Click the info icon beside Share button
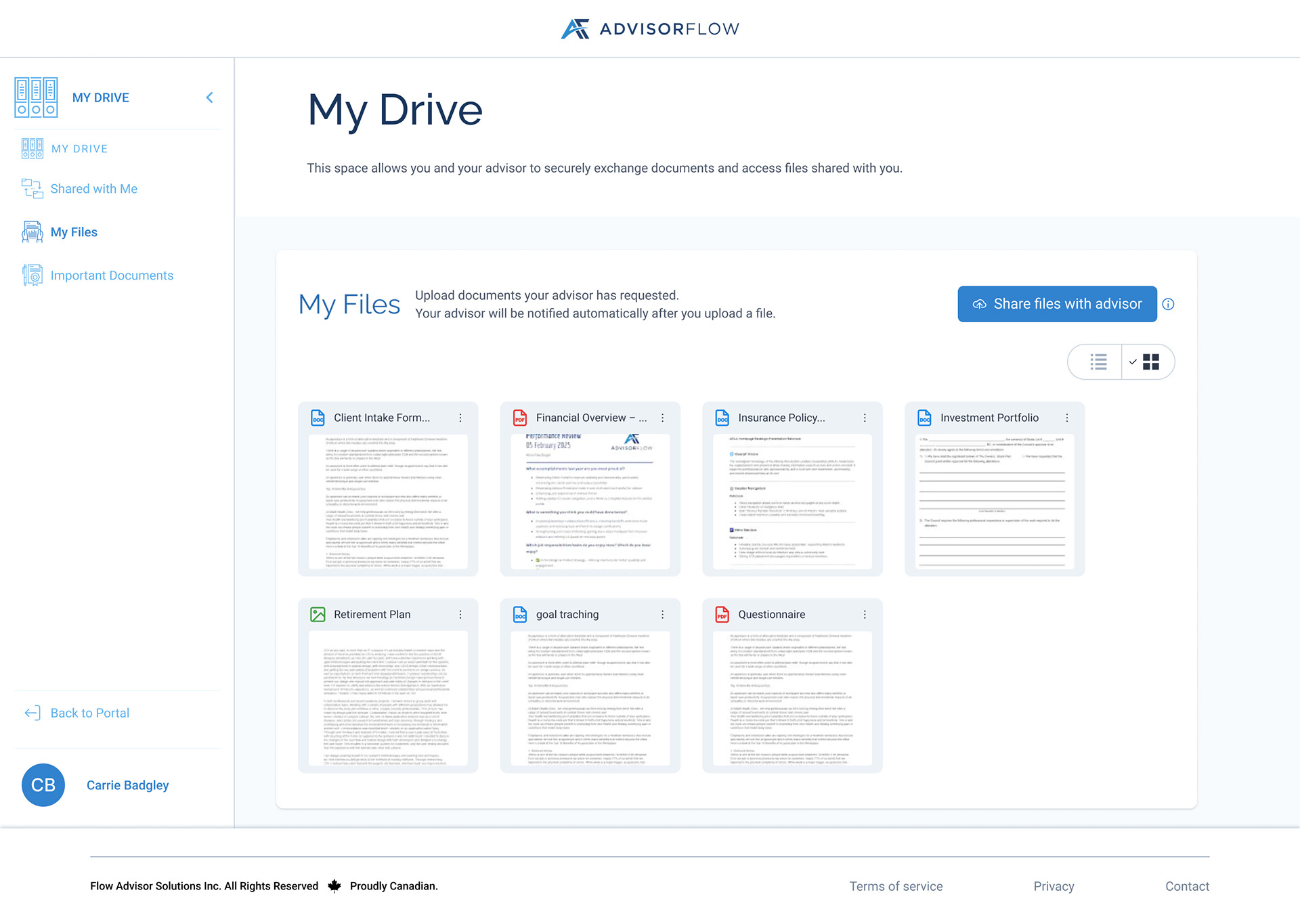The image size is (1300, 924). pos(1168,304)
